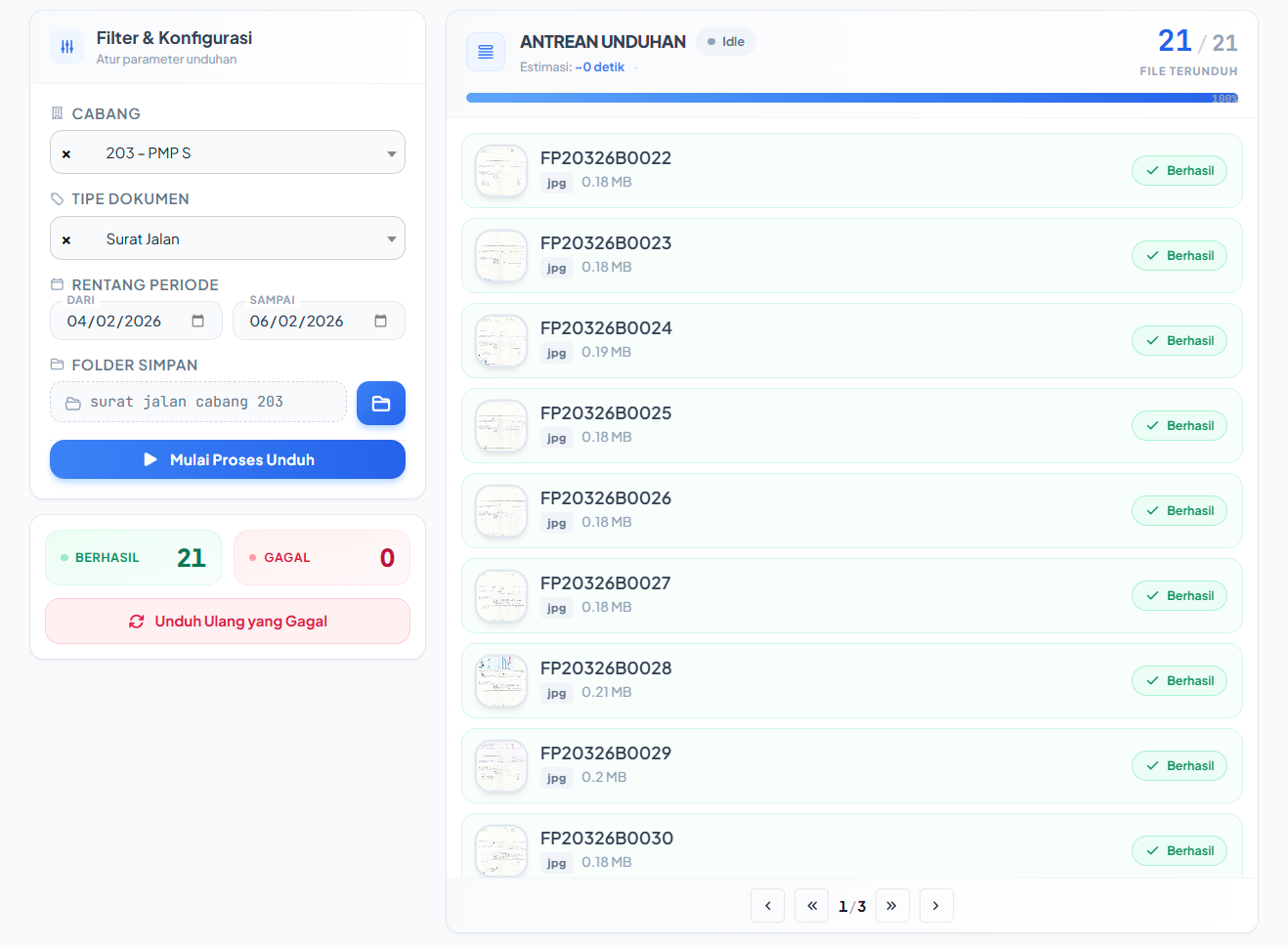Expand the Cabang dropdown
The width and height of the screenshot is (1288, 948).
click(x=391, y=153)
